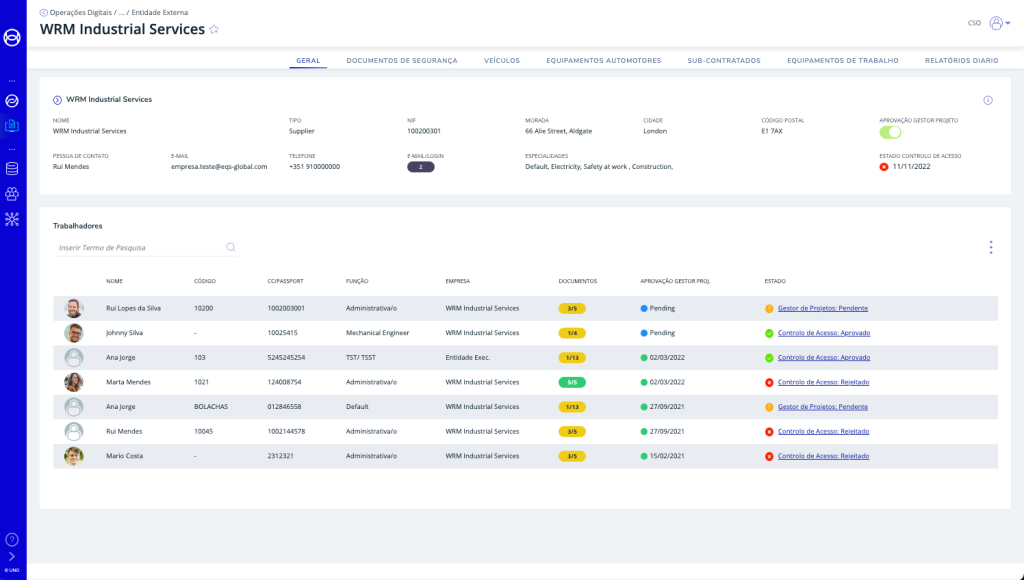Open the people group icon in sidebar

pos(12,193)
